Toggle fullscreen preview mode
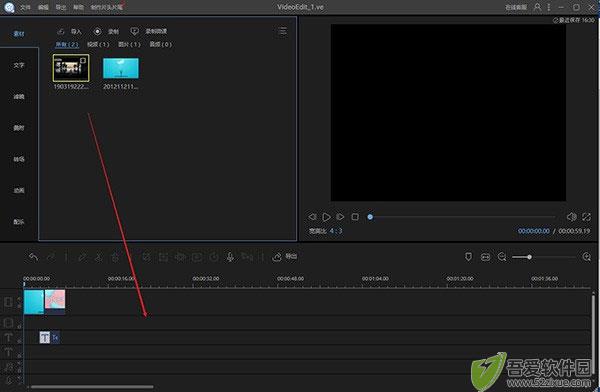The image size is (600, 392). click(x=586, y=217)
